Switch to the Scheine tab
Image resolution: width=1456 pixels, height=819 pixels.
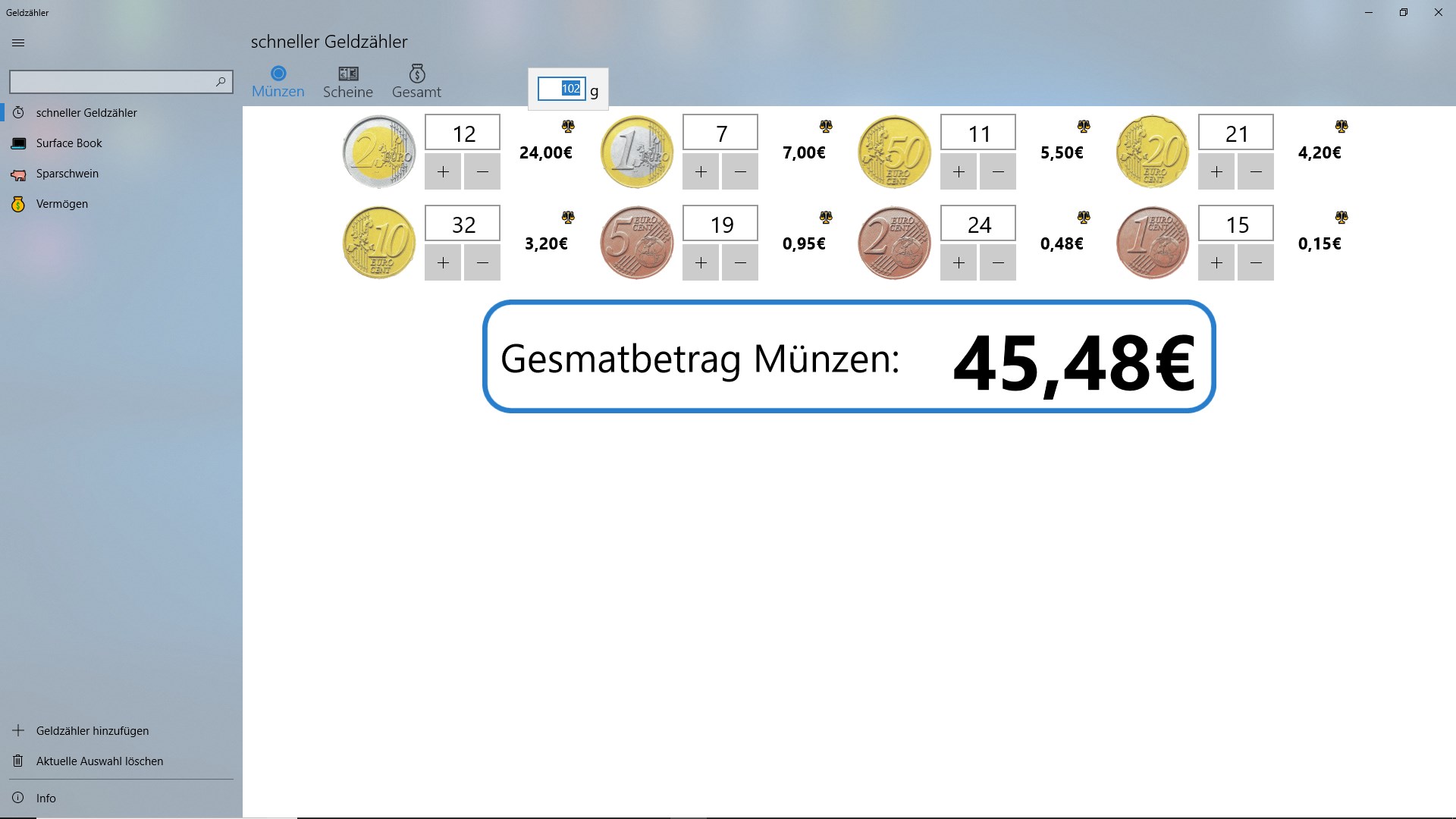pyautogui.click(x=348, y=82)
